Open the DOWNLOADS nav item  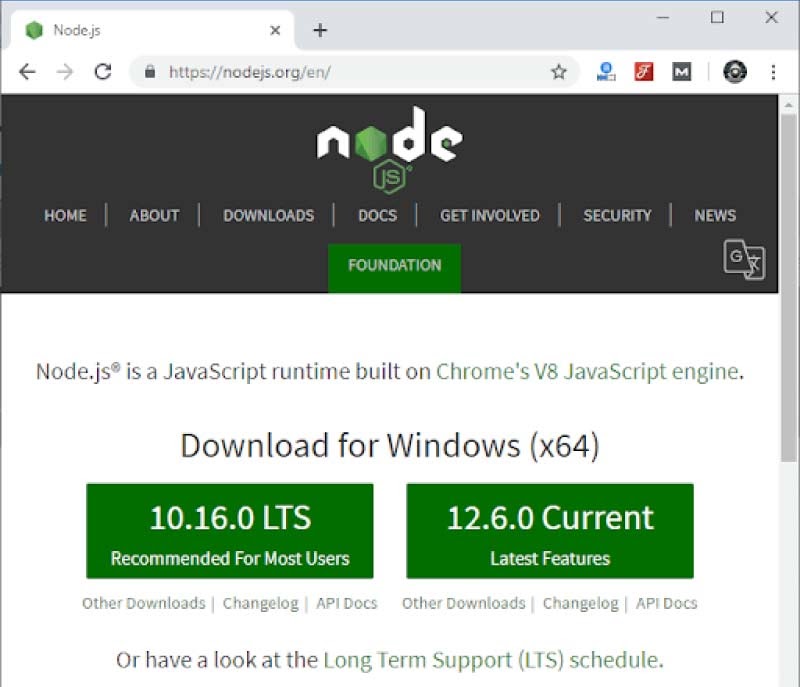tap(269, 216)
